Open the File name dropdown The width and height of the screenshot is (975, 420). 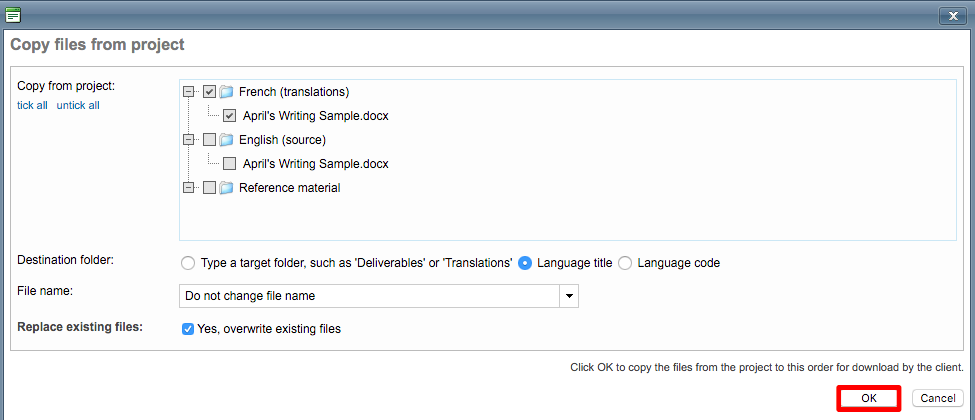[569, 296]
